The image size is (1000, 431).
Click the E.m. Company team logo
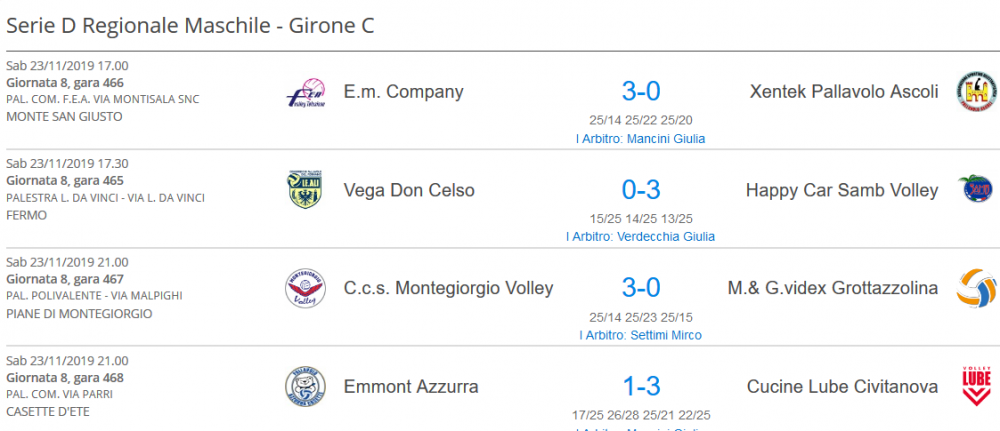(305, 93)
